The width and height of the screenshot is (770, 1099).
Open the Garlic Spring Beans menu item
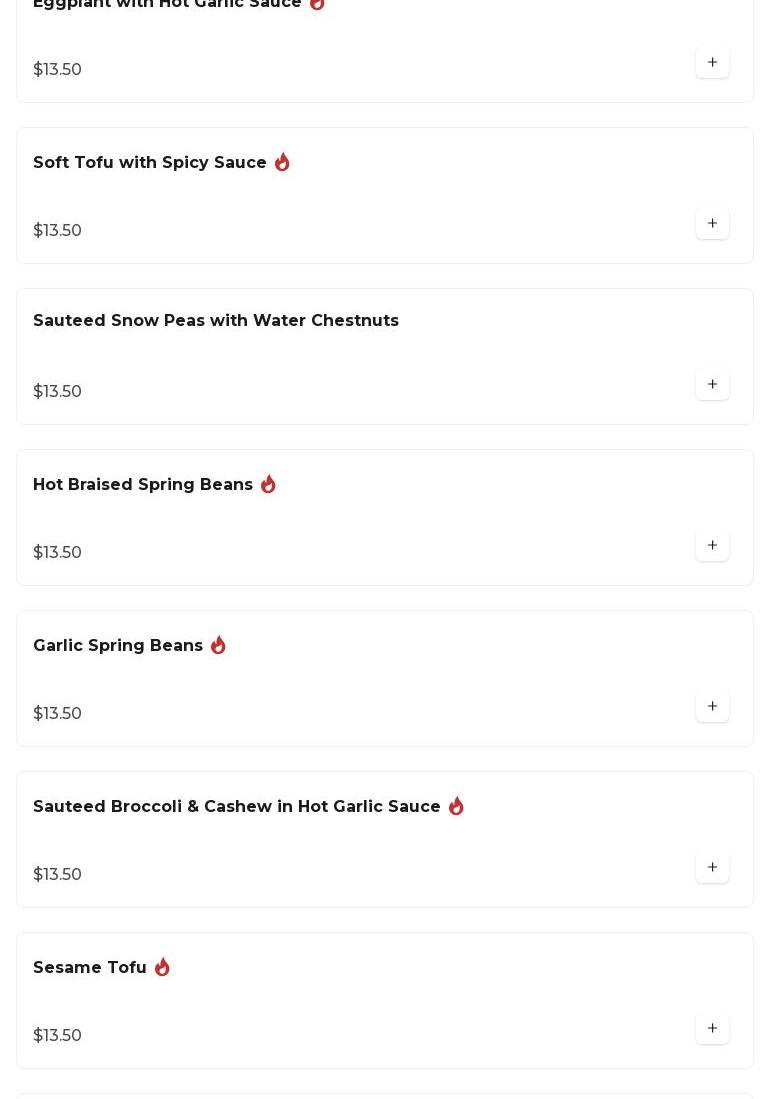click(x=118, y=646)
